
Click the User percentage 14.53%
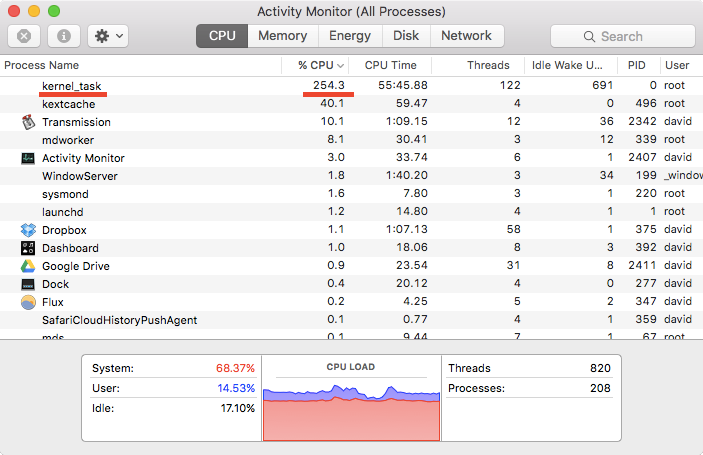point(236,388)
